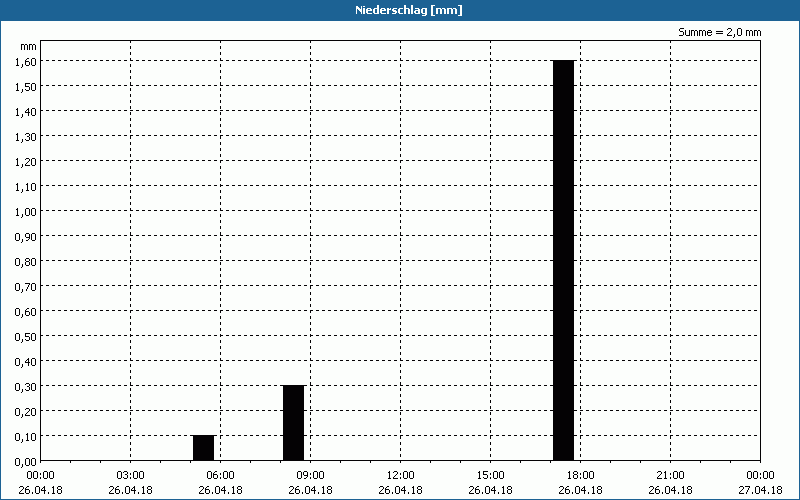This screenshot has width=800, height=500.
Task: Select the 0,50 y-axis value
Action: 26,336
